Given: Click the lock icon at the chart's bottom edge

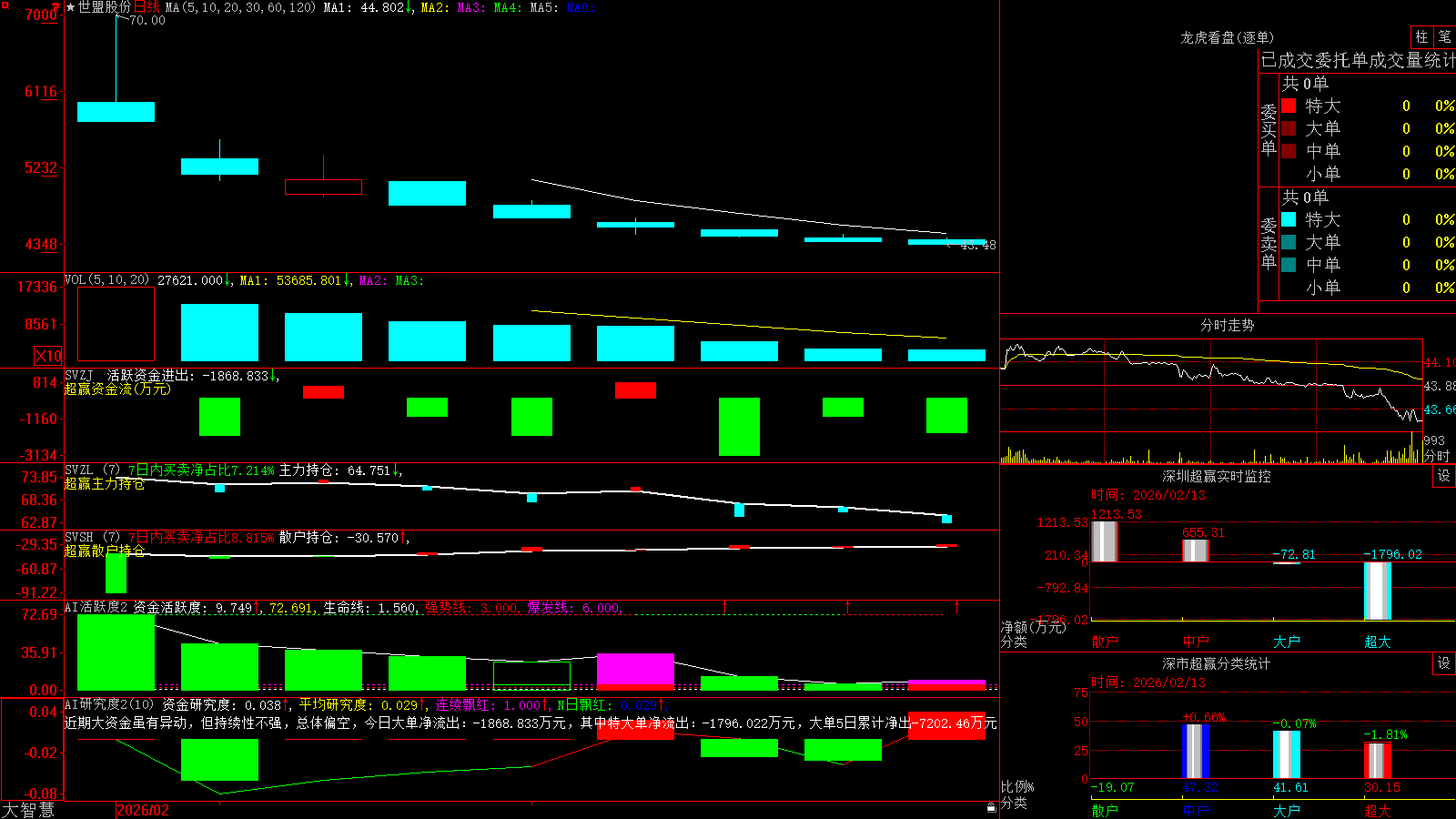Looking at the screenshot, I should point(991,807).
